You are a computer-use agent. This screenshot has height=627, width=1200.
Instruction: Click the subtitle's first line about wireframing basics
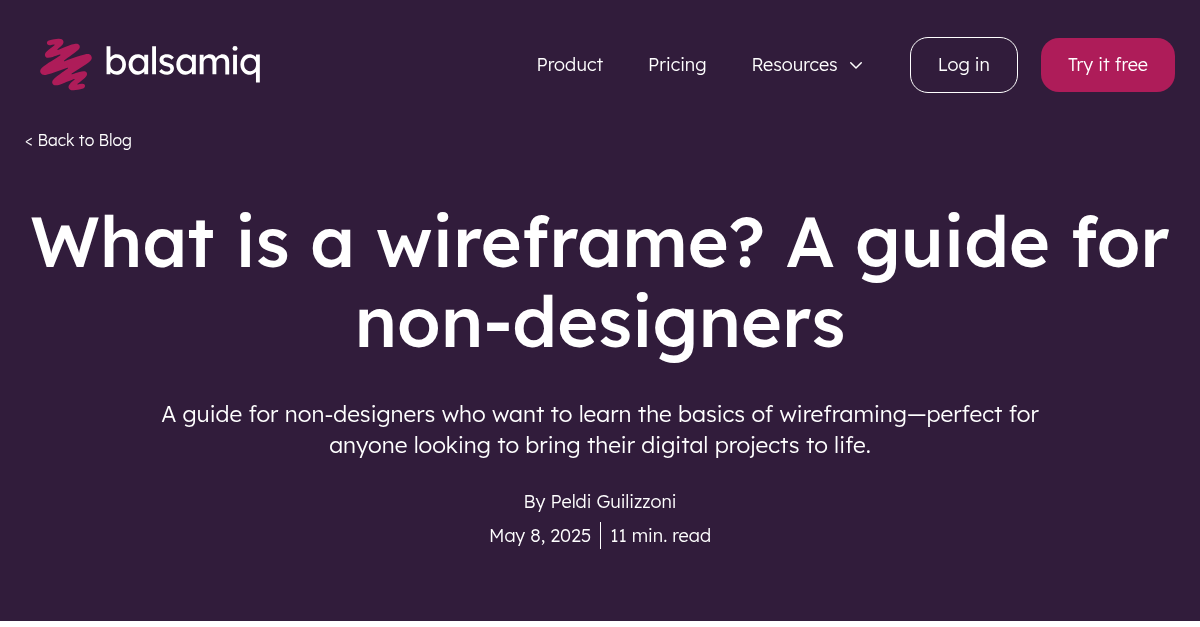click(600, 414)
